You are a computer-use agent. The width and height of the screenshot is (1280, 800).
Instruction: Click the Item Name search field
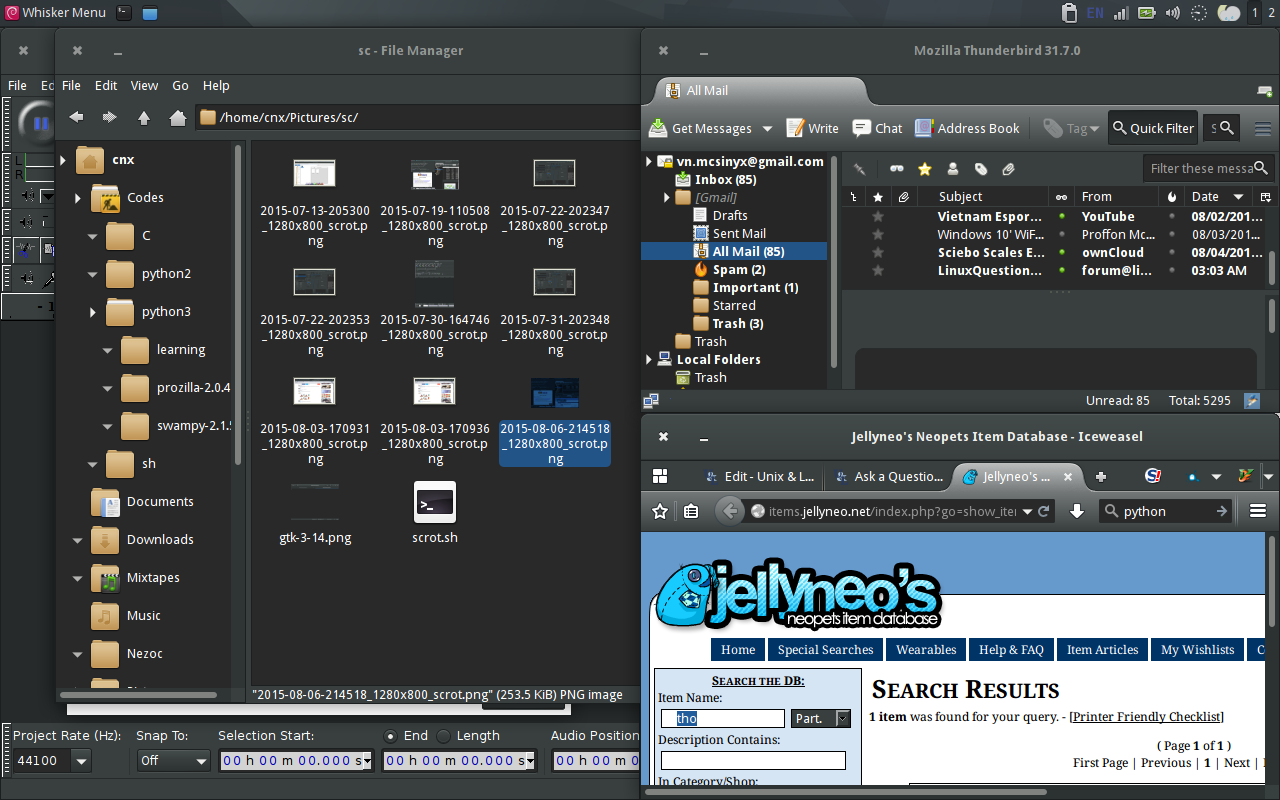[723, 718]
